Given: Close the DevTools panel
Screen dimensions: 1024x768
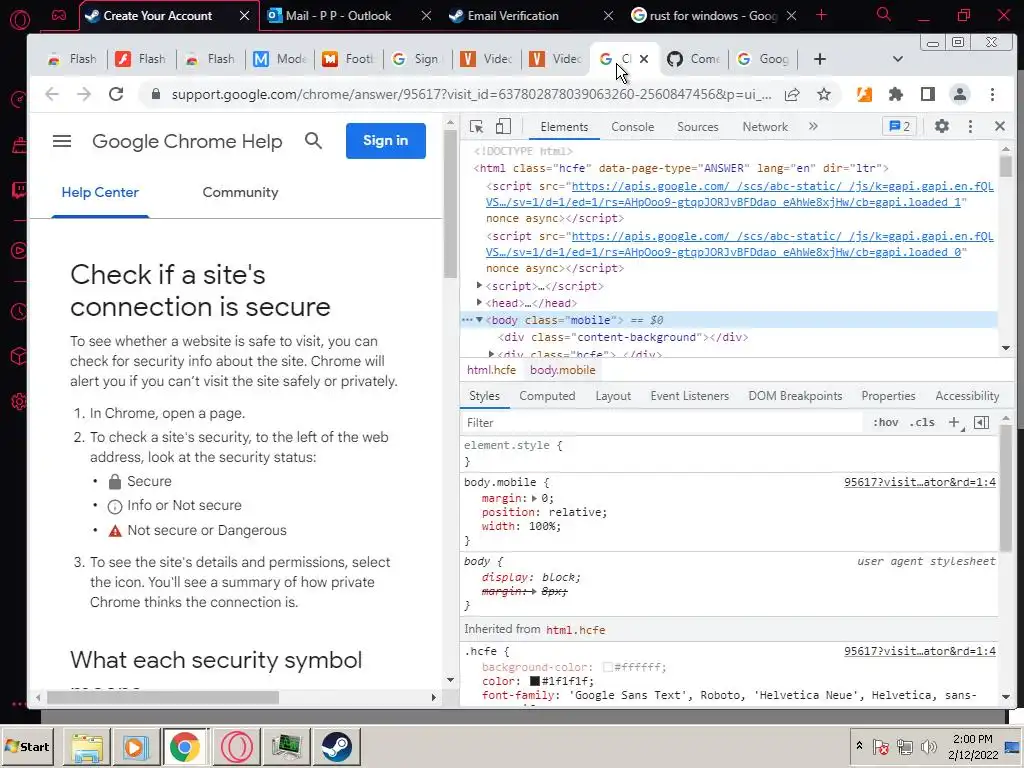Looking at the screenshot, I should click(1000, 126).
